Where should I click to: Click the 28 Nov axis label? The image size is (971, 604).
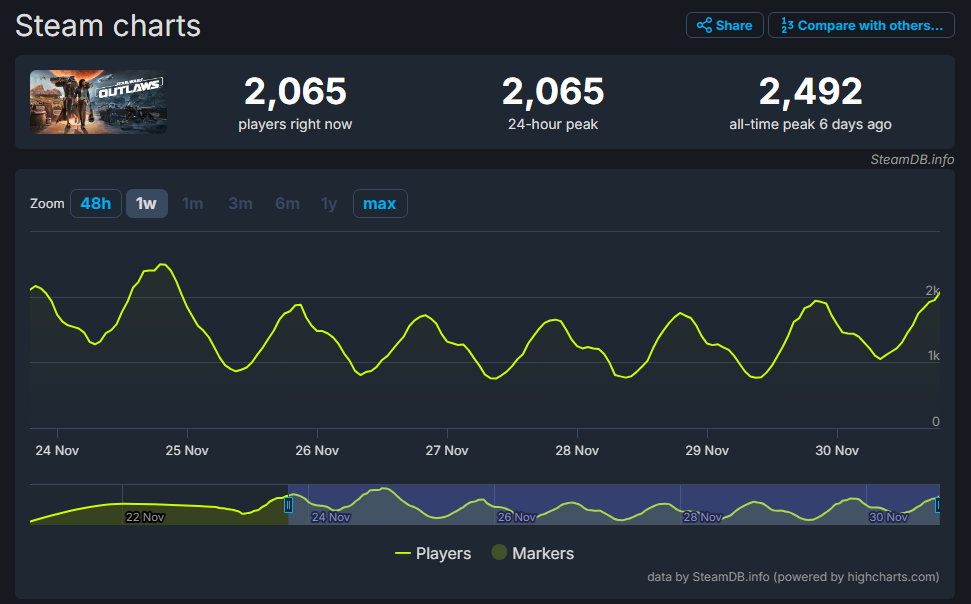coord(577,450)
